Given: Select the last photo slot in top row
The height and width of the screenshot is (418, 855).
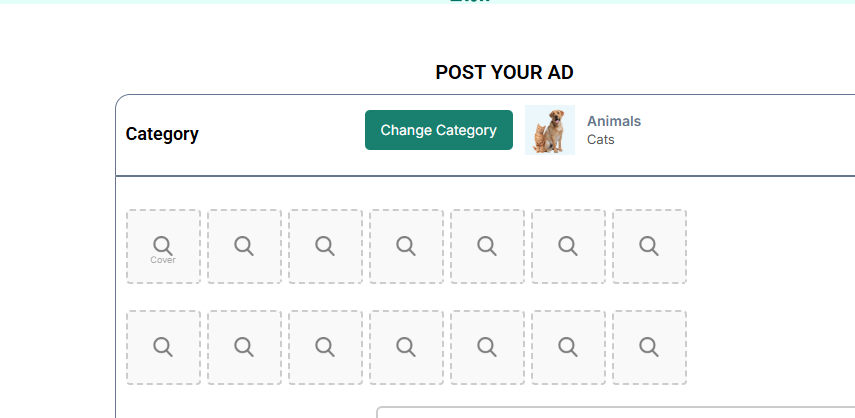Looking at the screenshot, I should click(x=649, y=246).
